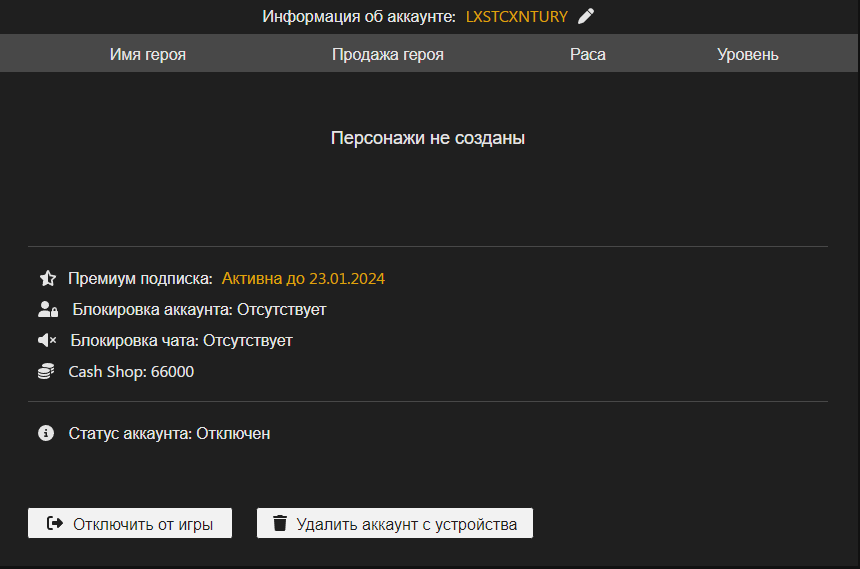860x569 pixels.
Task: Click the Удалить аккаунт с устройства button
Action: (395, 523)
